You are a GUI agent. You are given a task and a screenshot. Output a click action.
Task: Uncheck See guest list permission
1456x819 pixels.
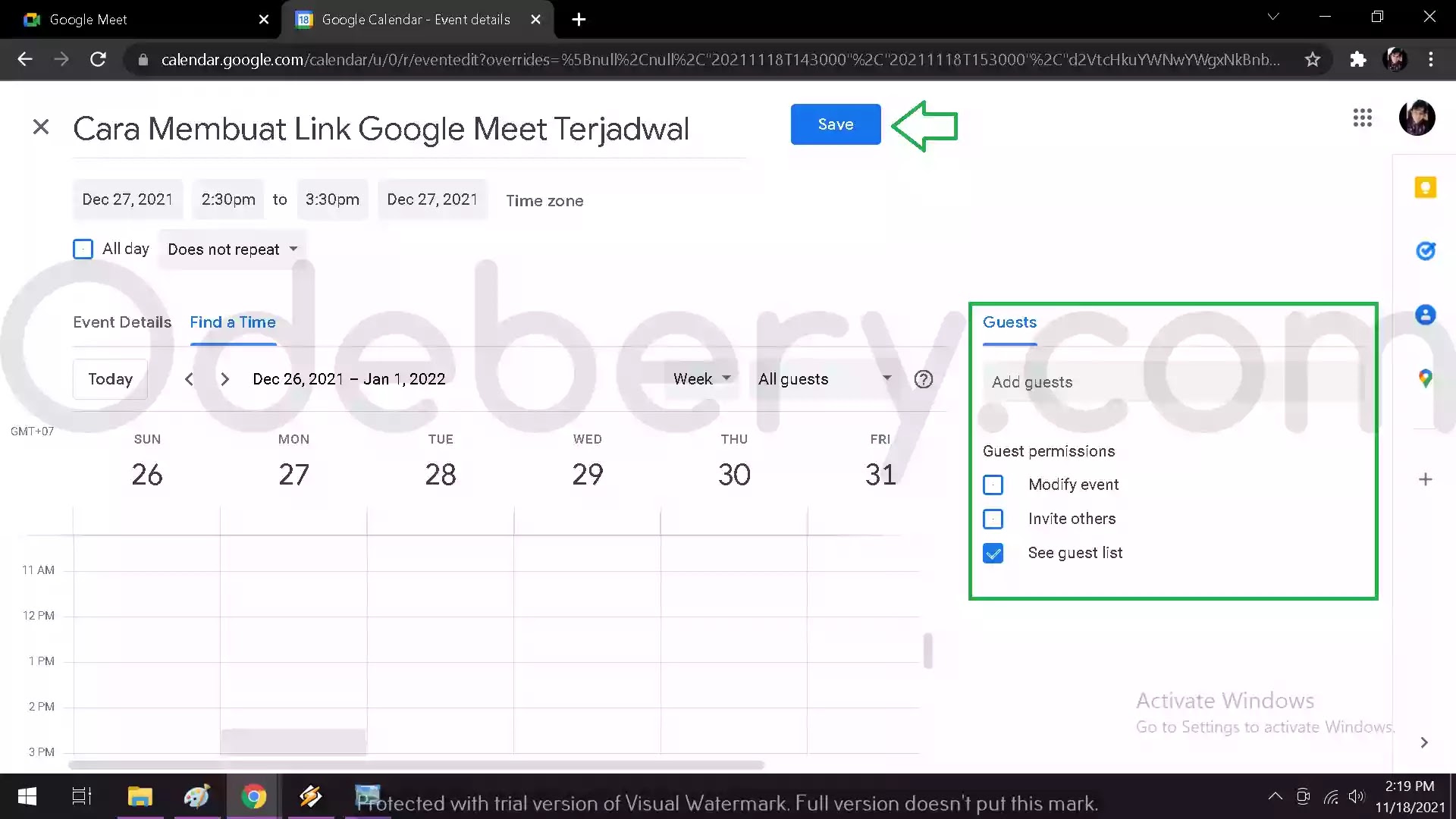(x=993, y=554)
